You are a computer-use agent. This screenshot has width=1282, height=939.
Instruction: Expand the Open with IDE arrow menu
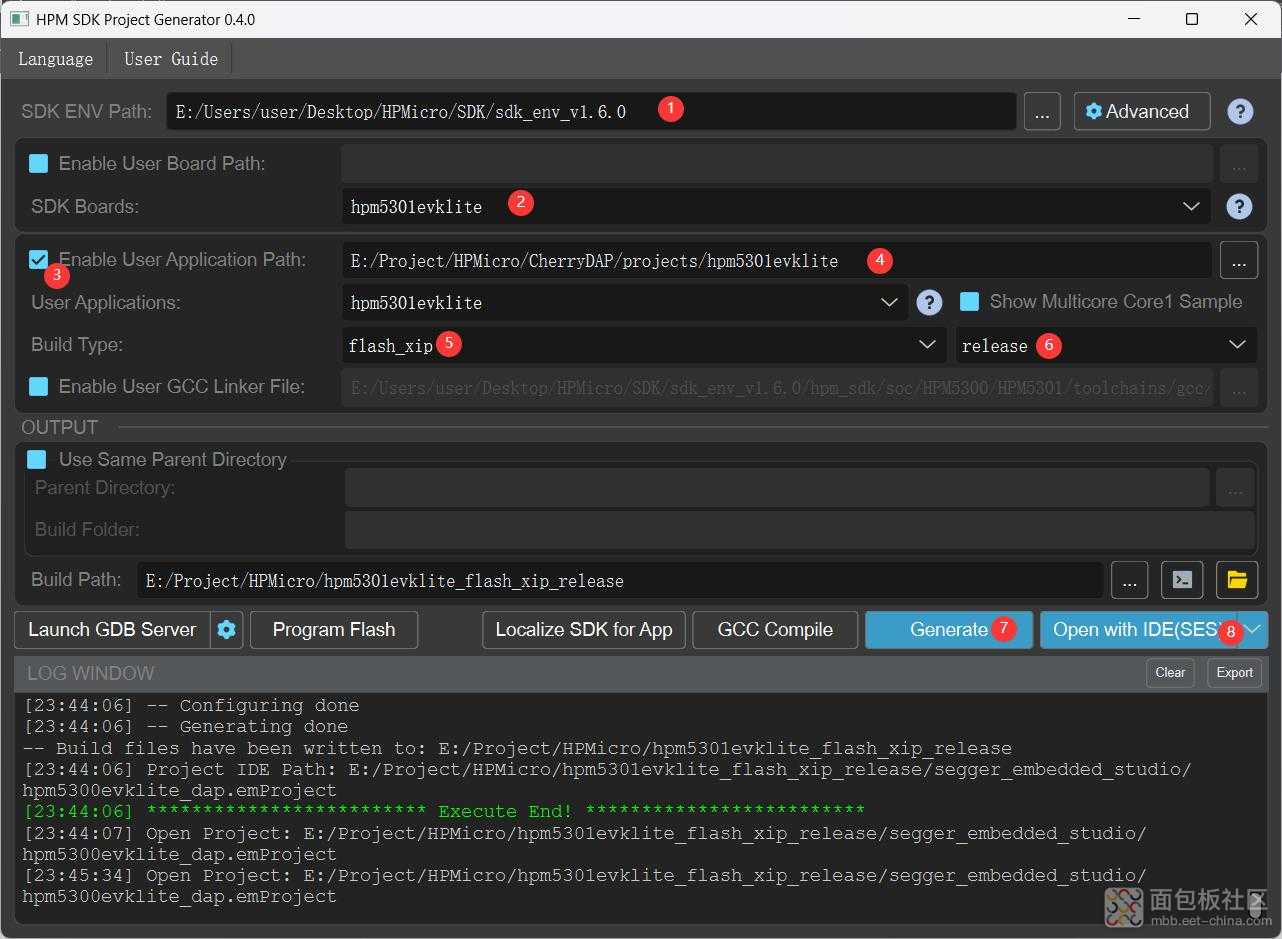pos(1253,630)
